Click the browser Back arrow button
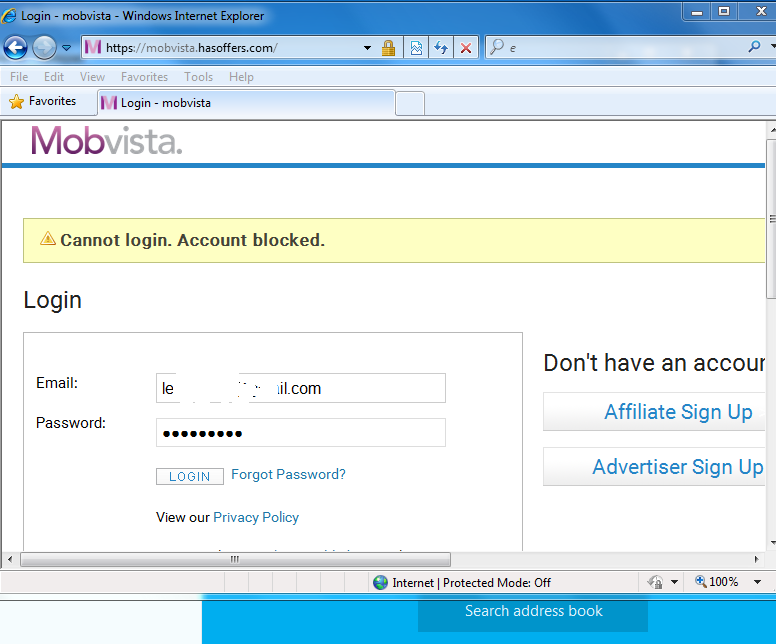 coord(15,48)
